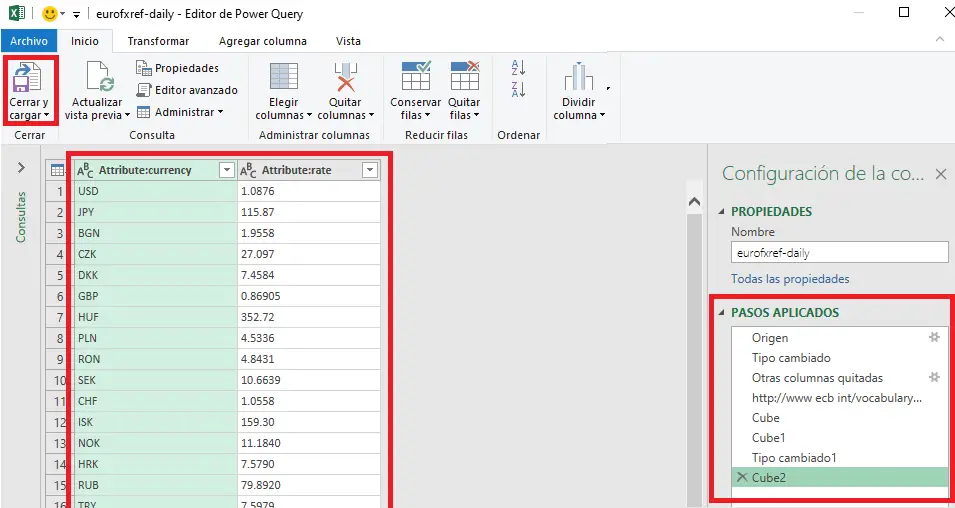Switch to the Agregar columna tab
Viewport: 955px width, 508px height.
263,41
